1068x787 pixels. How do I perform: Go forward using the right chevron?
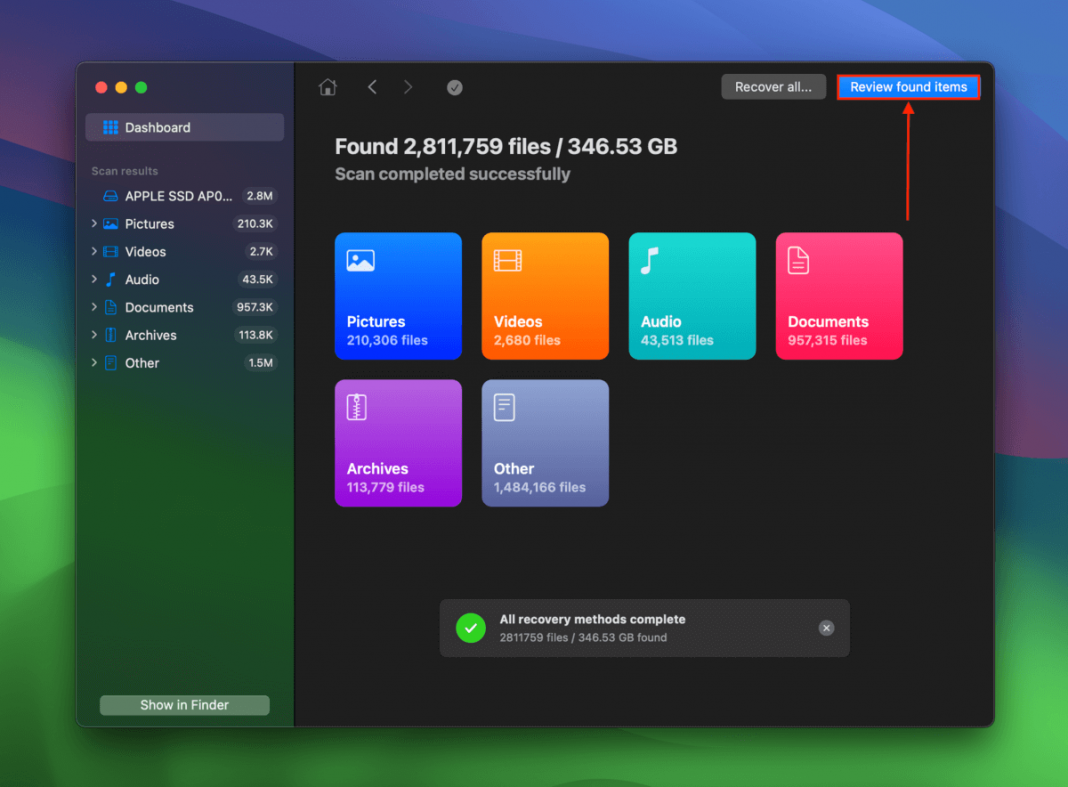coord(408,88)
